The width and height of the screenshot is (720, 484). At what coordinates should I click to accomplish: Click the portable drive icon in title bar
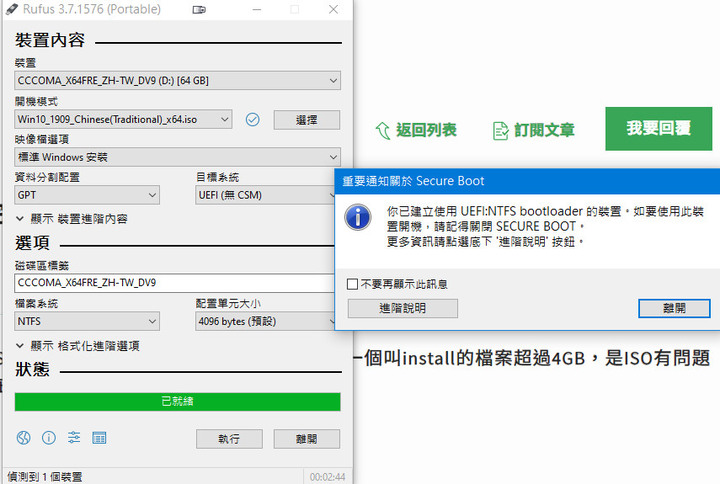click(199, 10)
